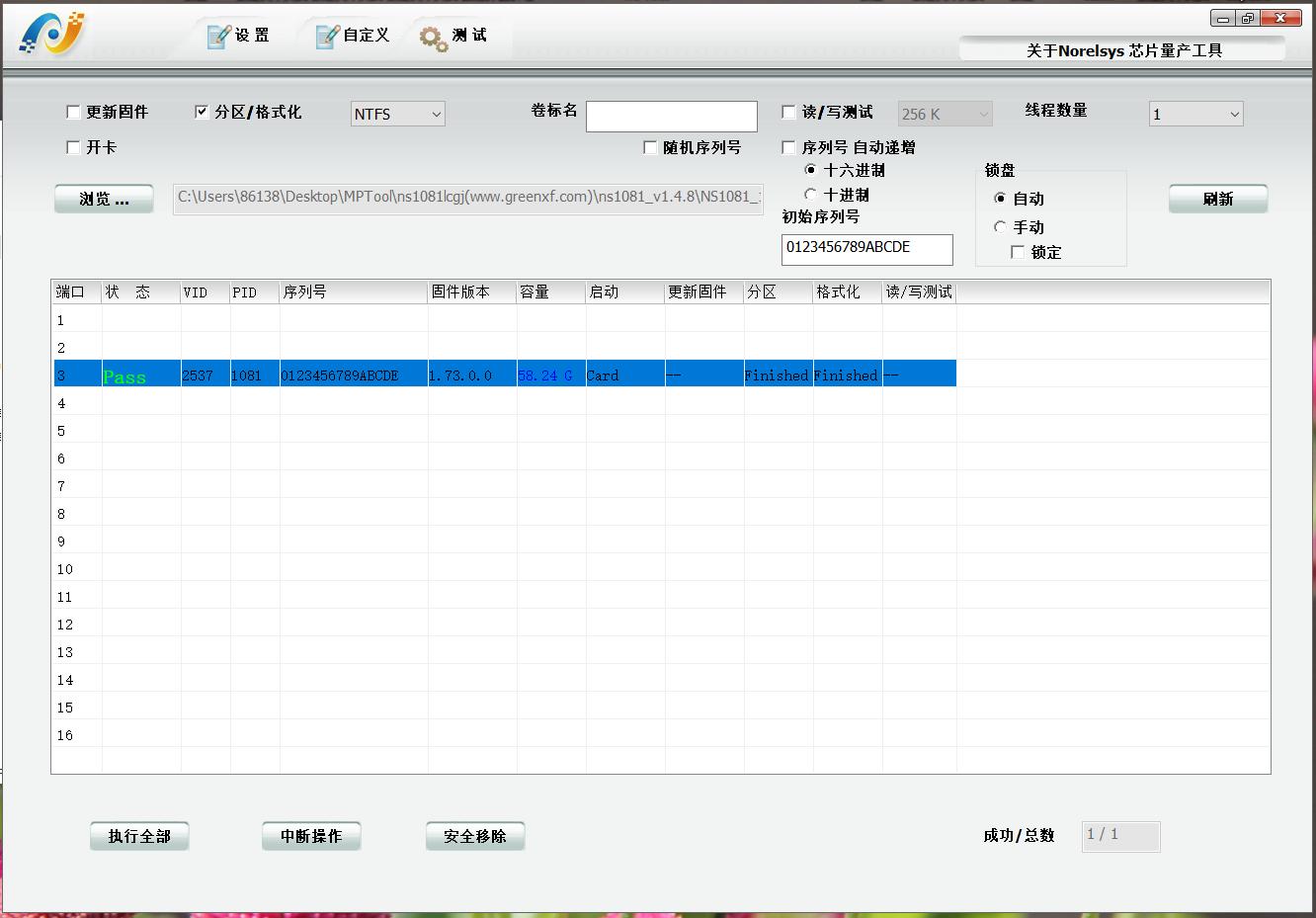Uncheck the 分区/格式化 partition/format checkbox
The width and height of the screenshot is (1316, 918).
[202, 112]
